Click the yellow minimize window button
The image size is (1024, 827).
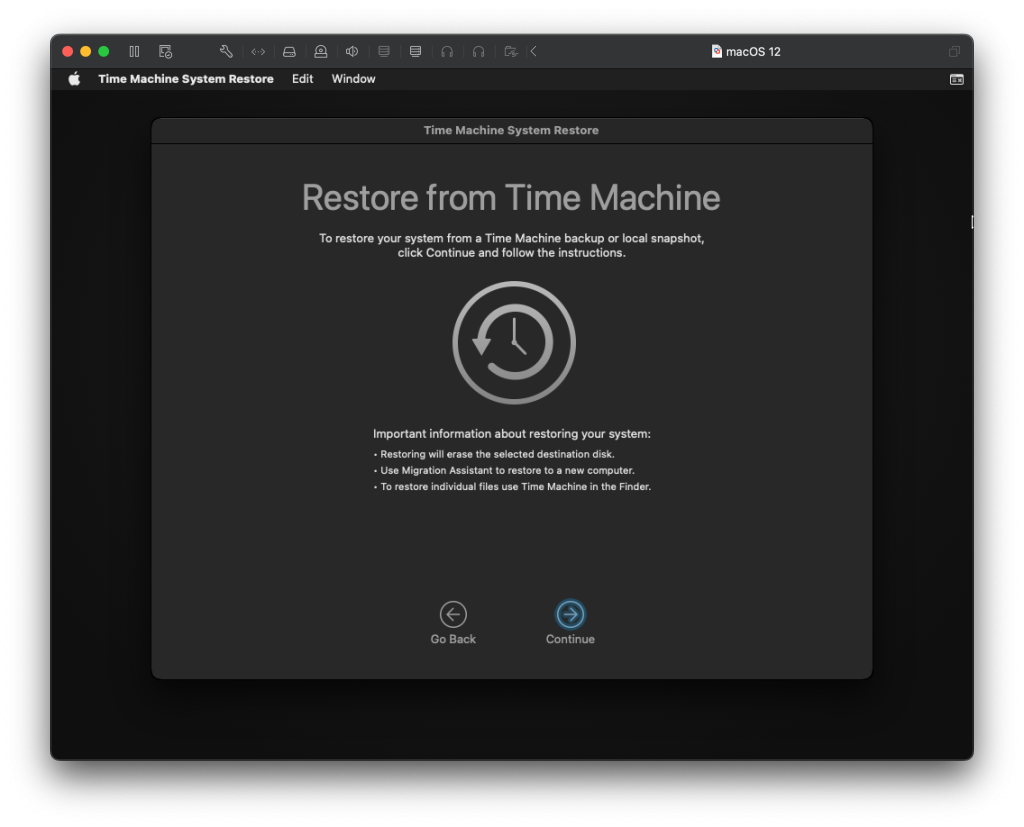[86, 51]
